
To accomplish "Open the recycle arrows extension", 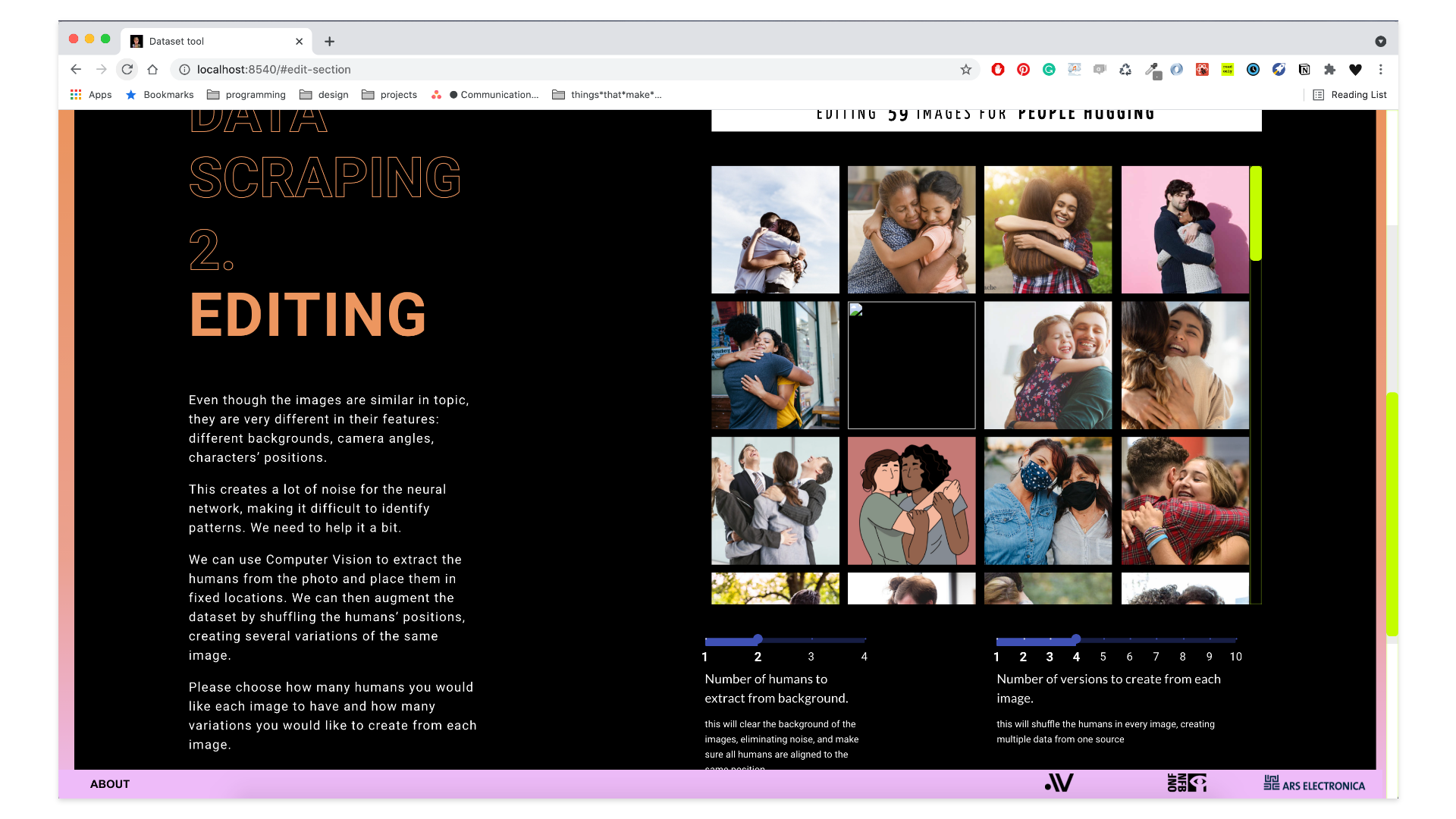I will point(1125,70).
